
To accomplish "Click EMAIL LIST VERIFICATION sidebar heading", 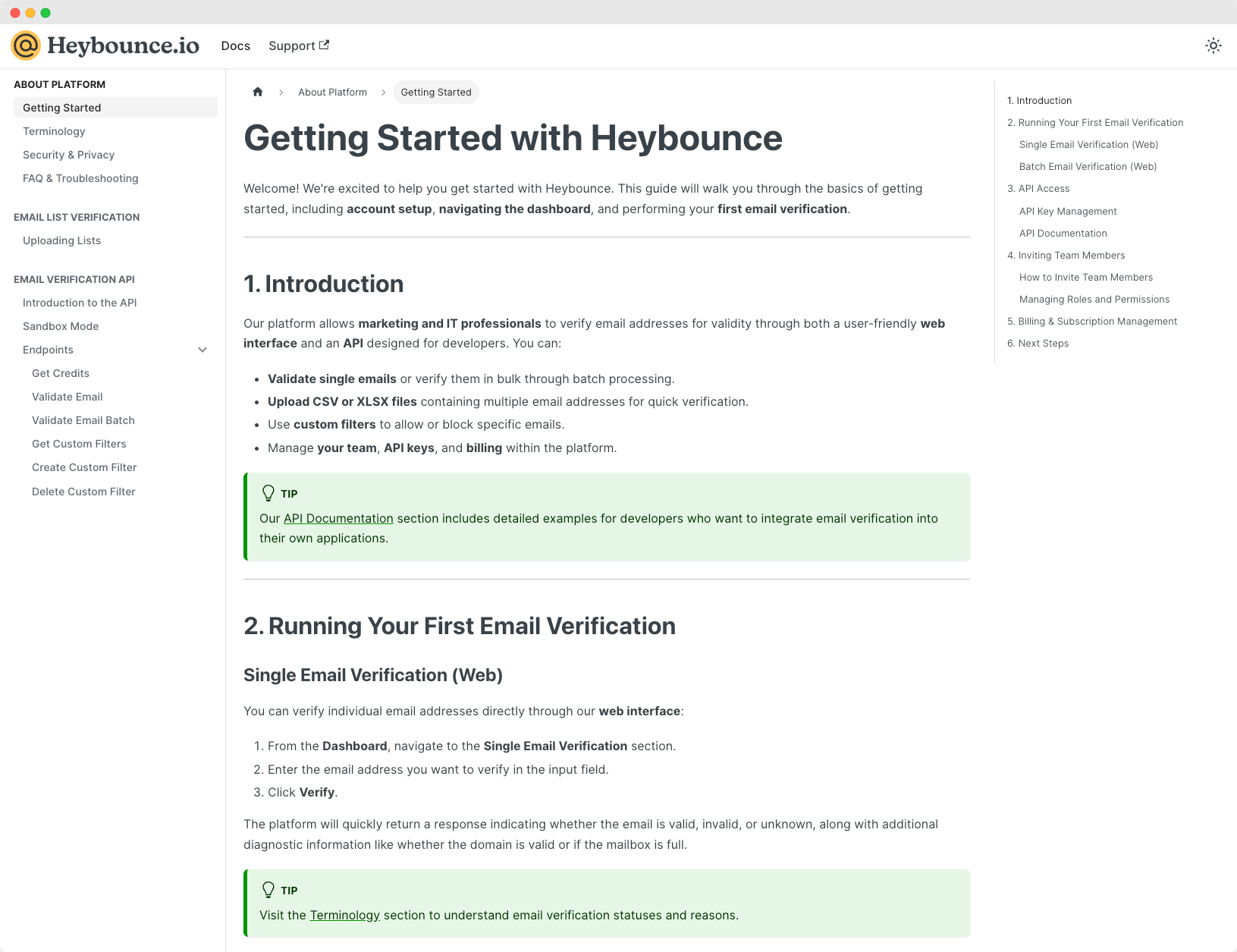I will (x=77, y=217).
